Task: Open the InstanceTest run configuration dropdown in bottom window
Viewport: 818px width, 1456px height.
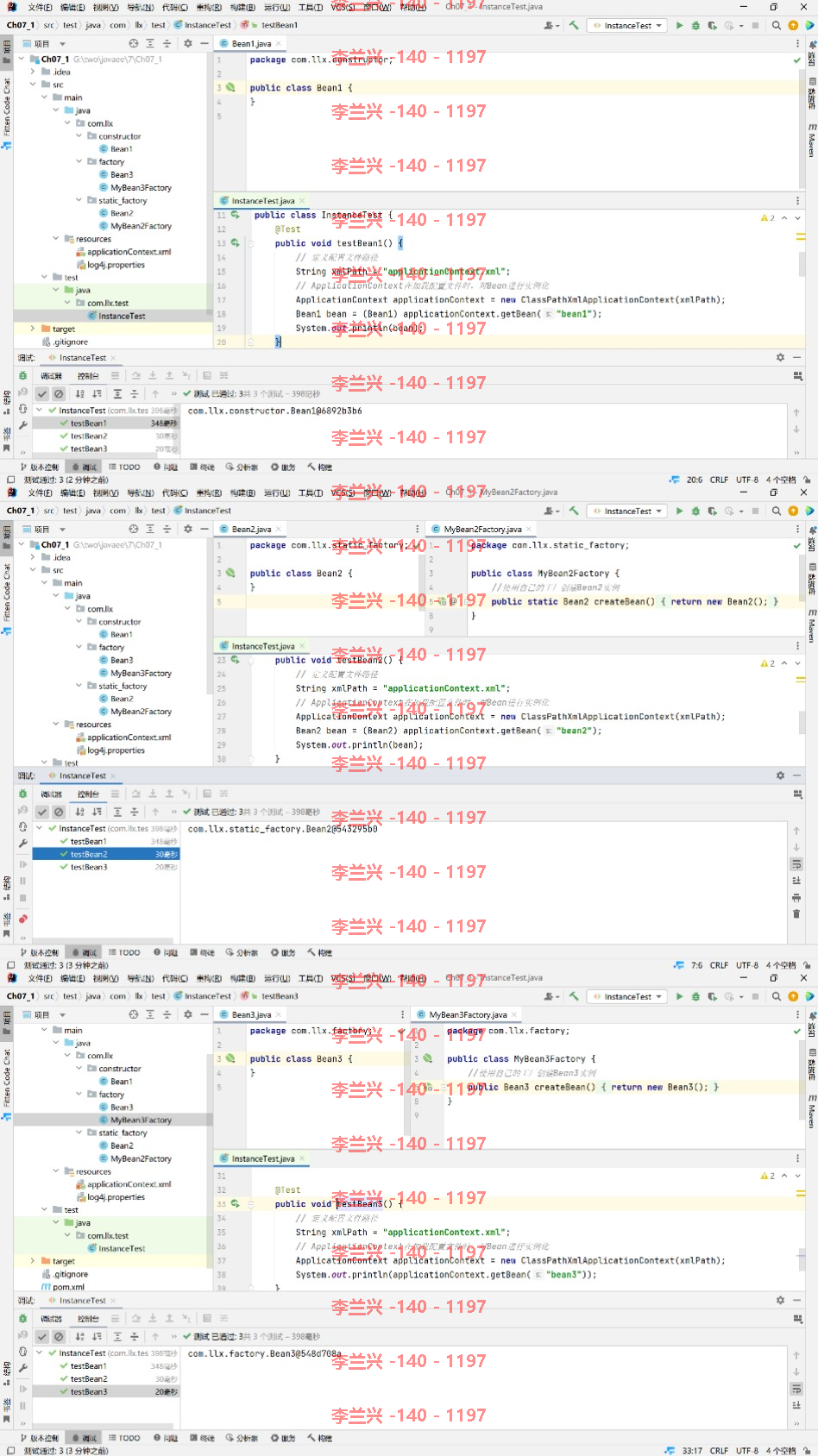Action: click(x=627, y=996)
